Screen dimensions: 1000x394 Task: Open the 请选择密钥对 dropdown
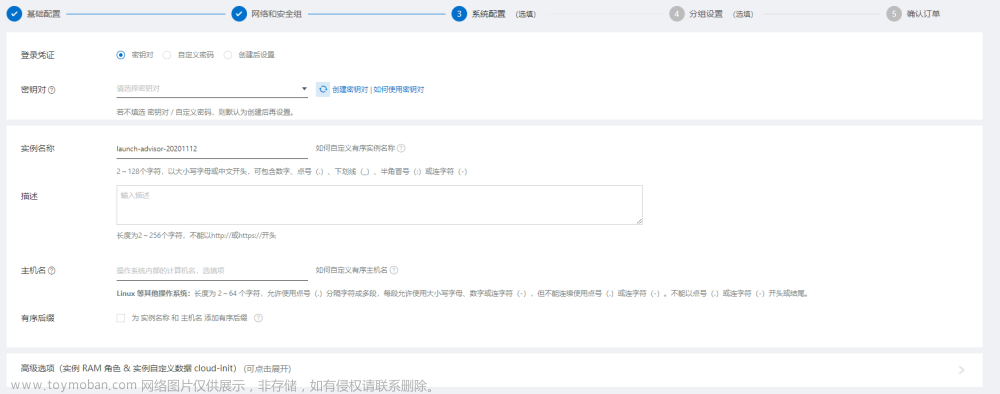212,89
